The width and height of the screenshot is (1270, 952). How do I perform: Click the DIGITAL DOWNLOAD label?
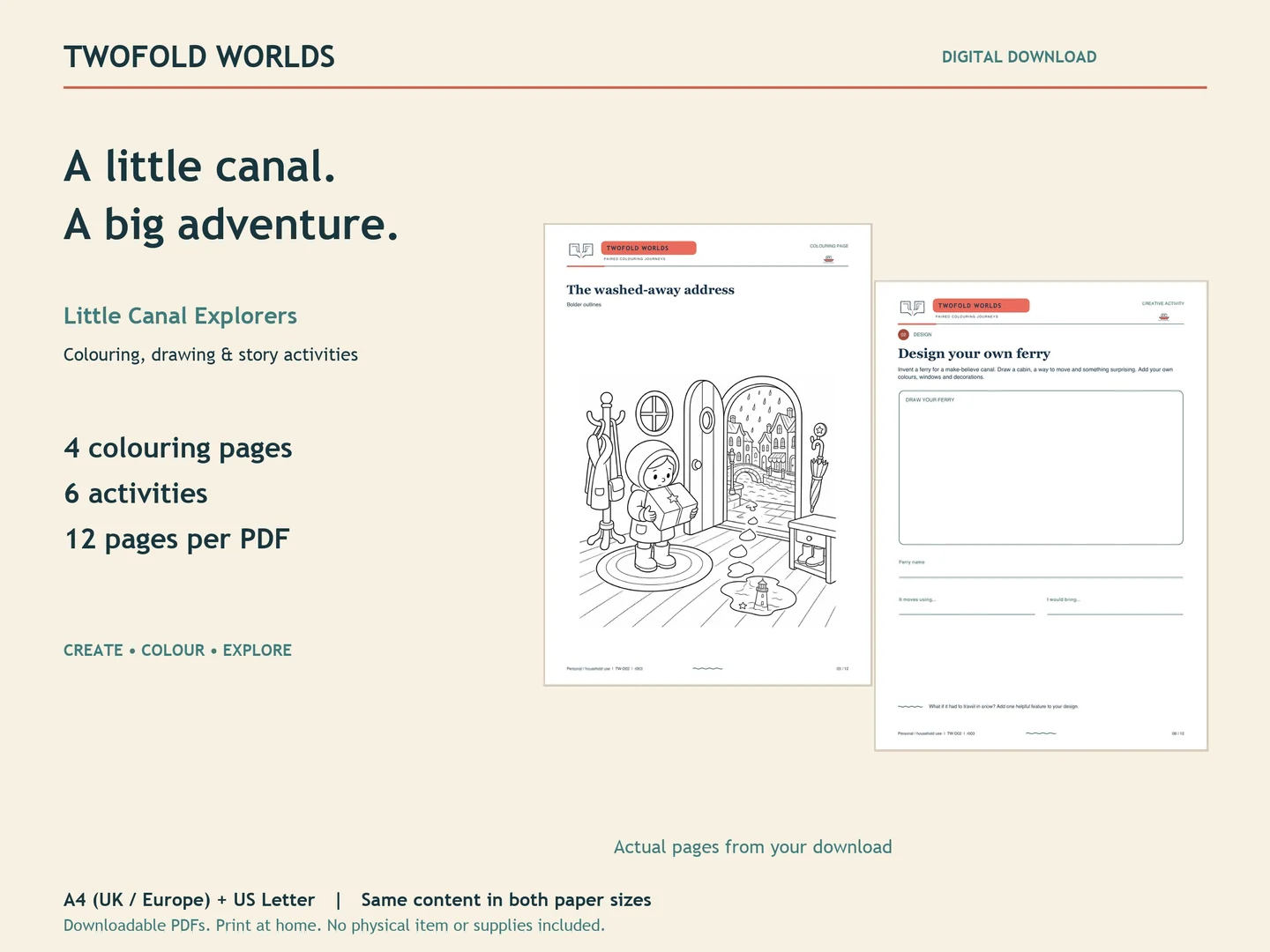pyautogui.click(x=1020, y=57)
